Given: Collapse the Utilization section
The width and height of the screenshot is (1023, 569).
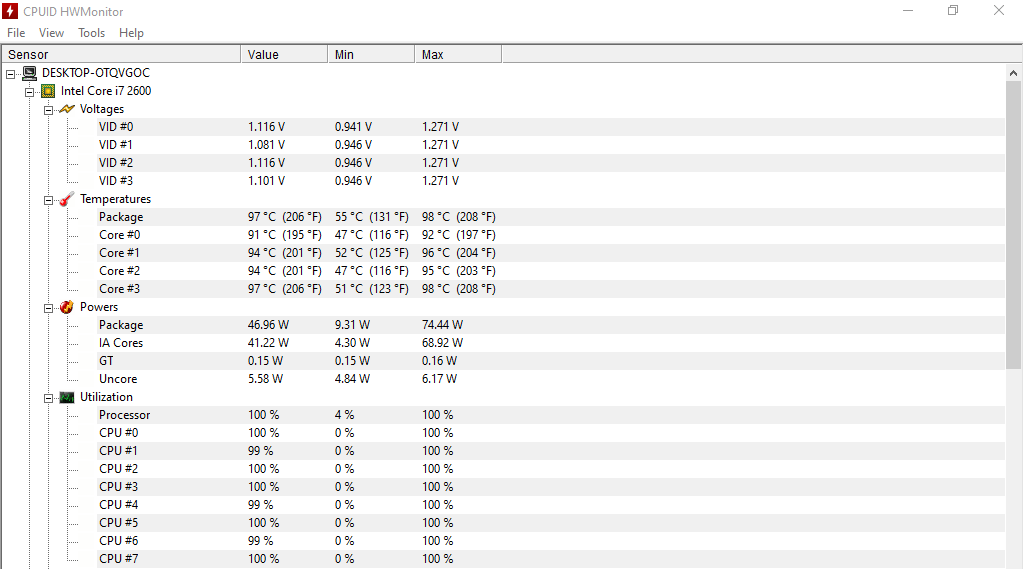Looking at the screenshot, I should pos(48,398).
